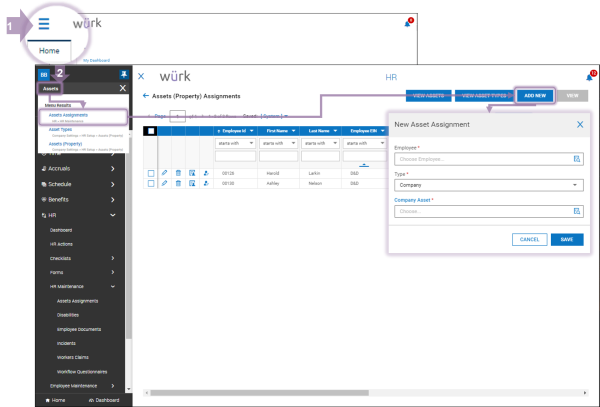Toggle the select-all checkbox in table header
This screenshot has height=407, width=600.
click(x=151, y=131)
